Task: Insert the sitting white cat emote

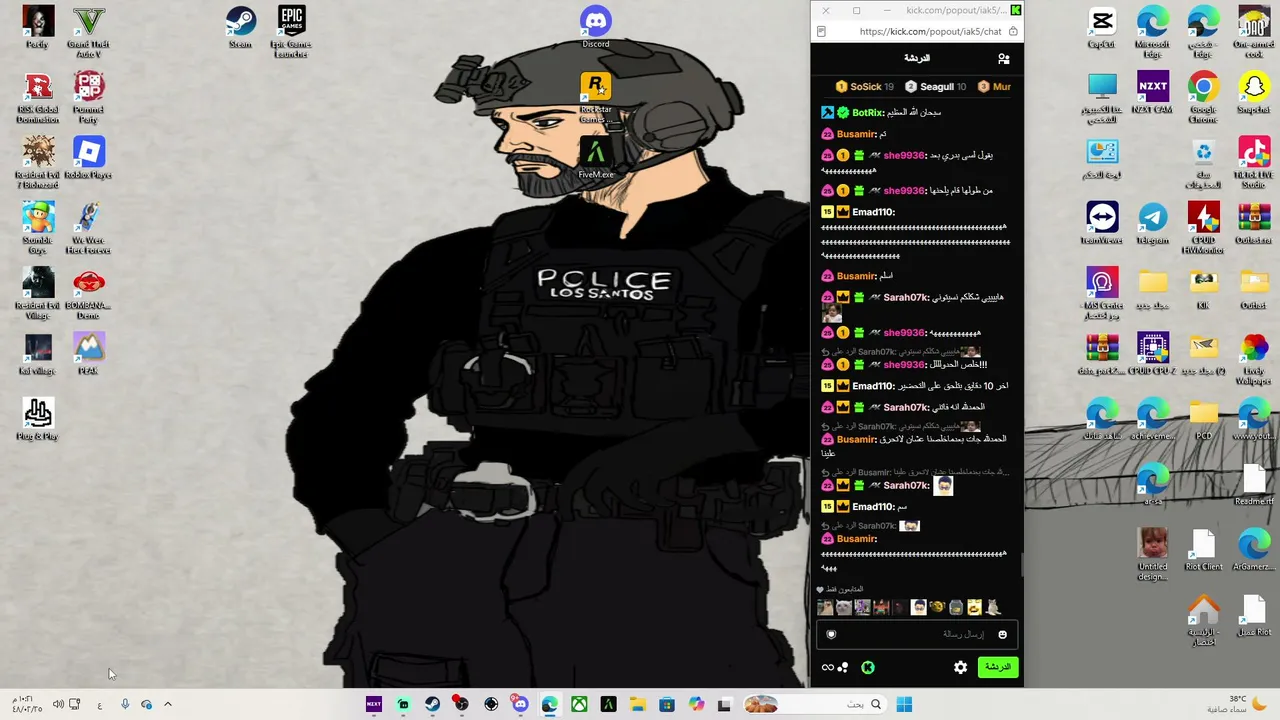Action: 993,607
